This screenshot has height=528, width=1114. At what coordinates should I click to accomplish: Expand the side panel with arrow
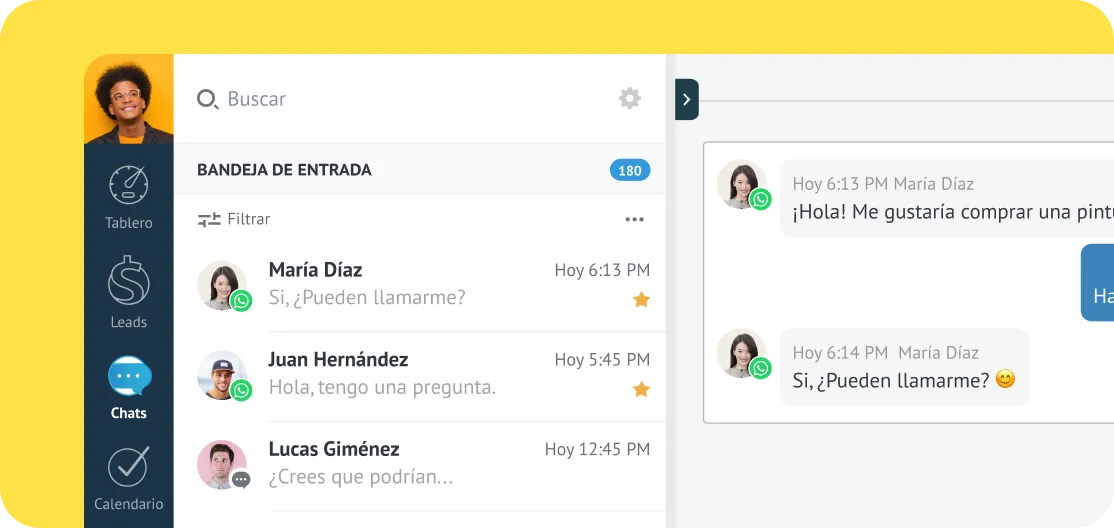(686, 100)
